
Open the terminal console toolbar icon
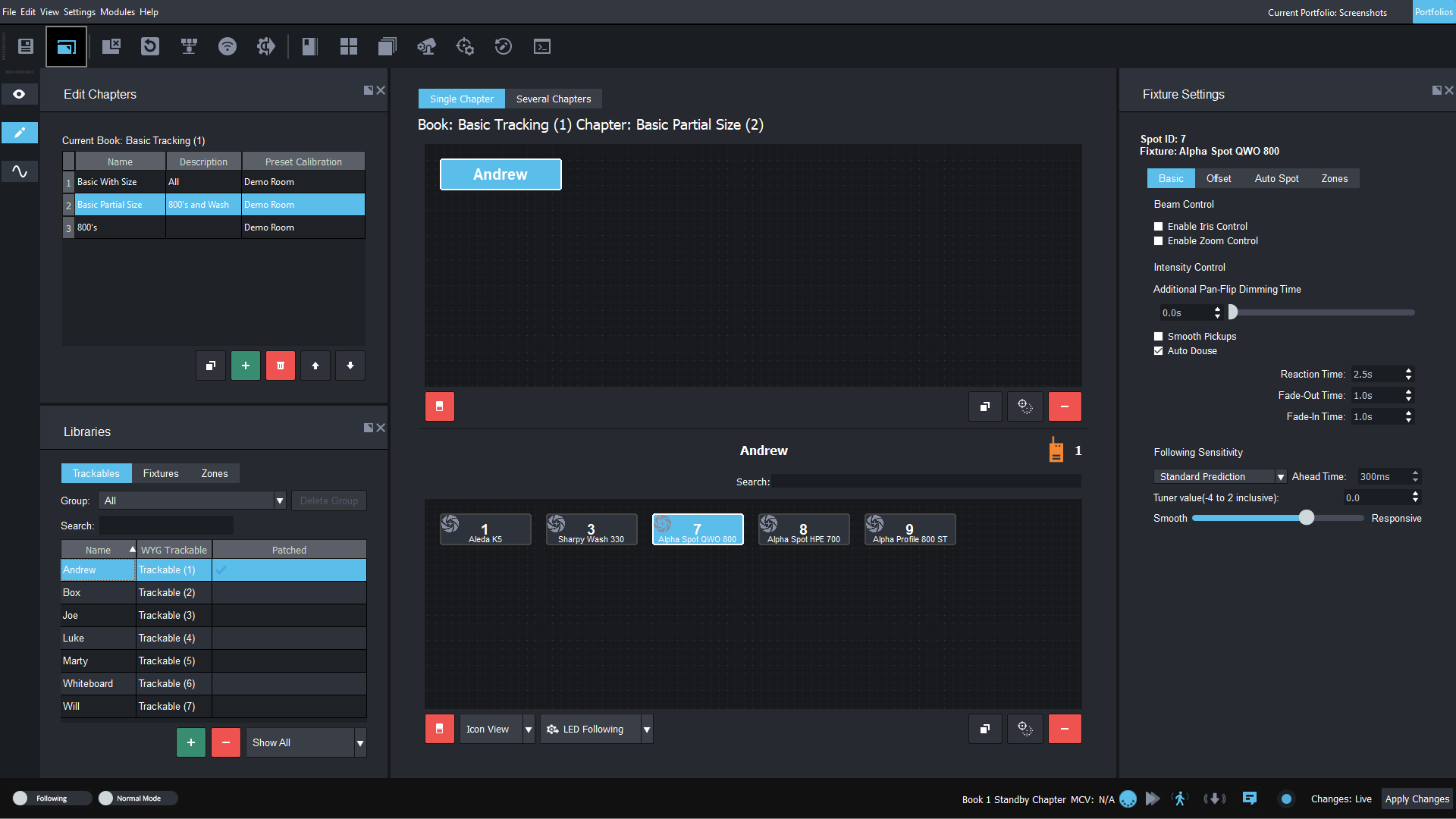point(541,47)
